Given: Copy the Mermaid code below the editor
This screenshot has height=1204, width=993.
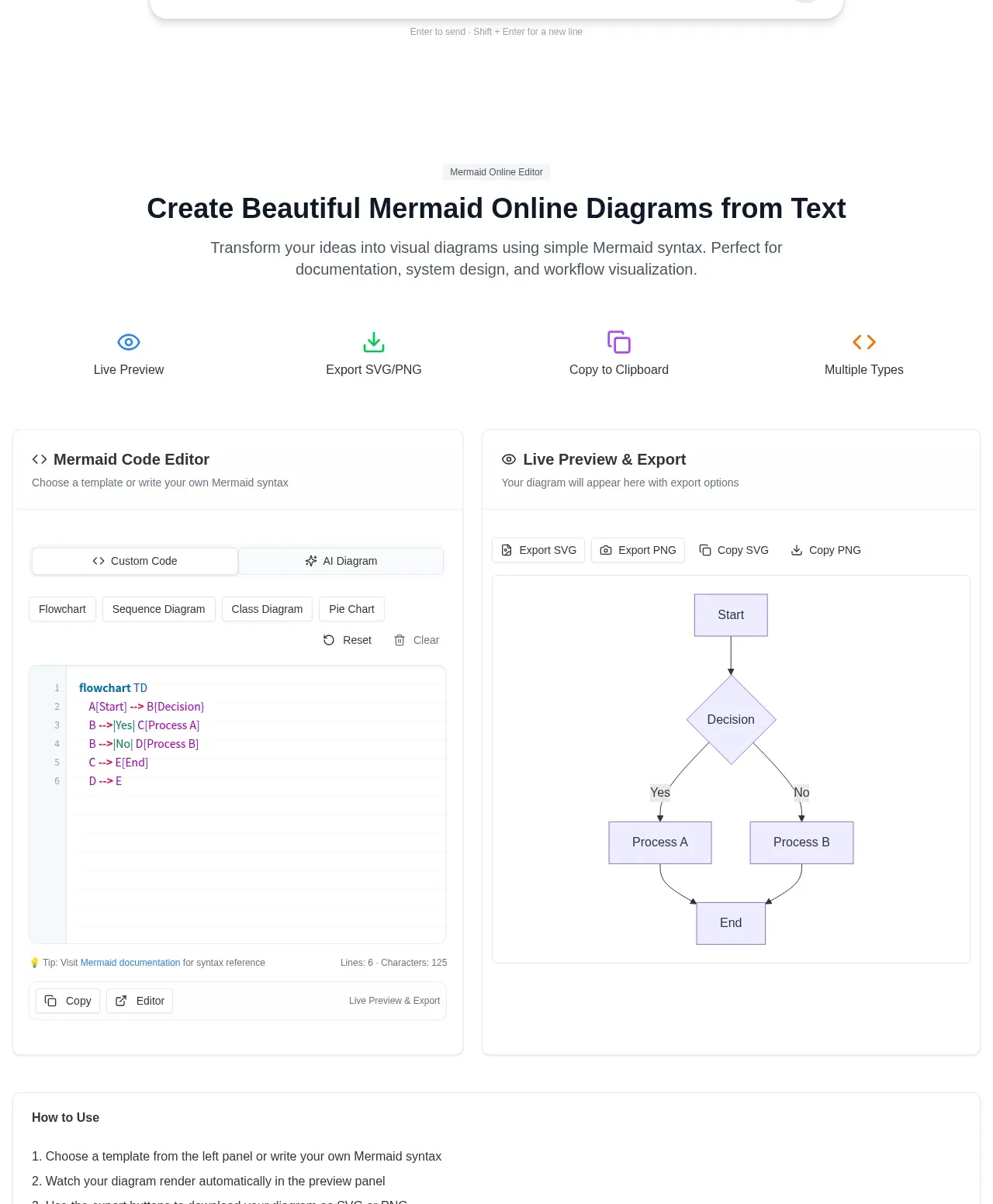Looking at the screenshot, I should pyautogui.click(x=67, y=1001).
